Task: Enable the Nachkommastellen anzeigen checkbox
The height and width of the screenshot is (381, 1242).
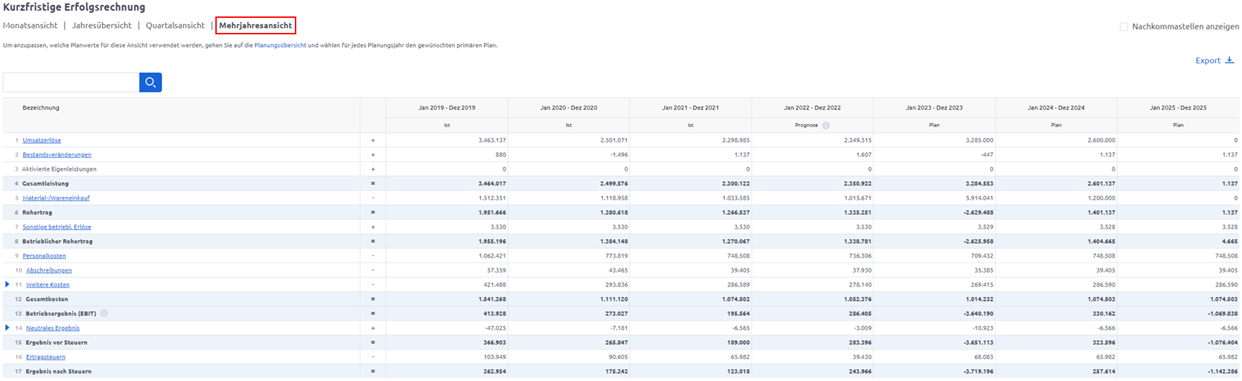Action: point(1124,26)
